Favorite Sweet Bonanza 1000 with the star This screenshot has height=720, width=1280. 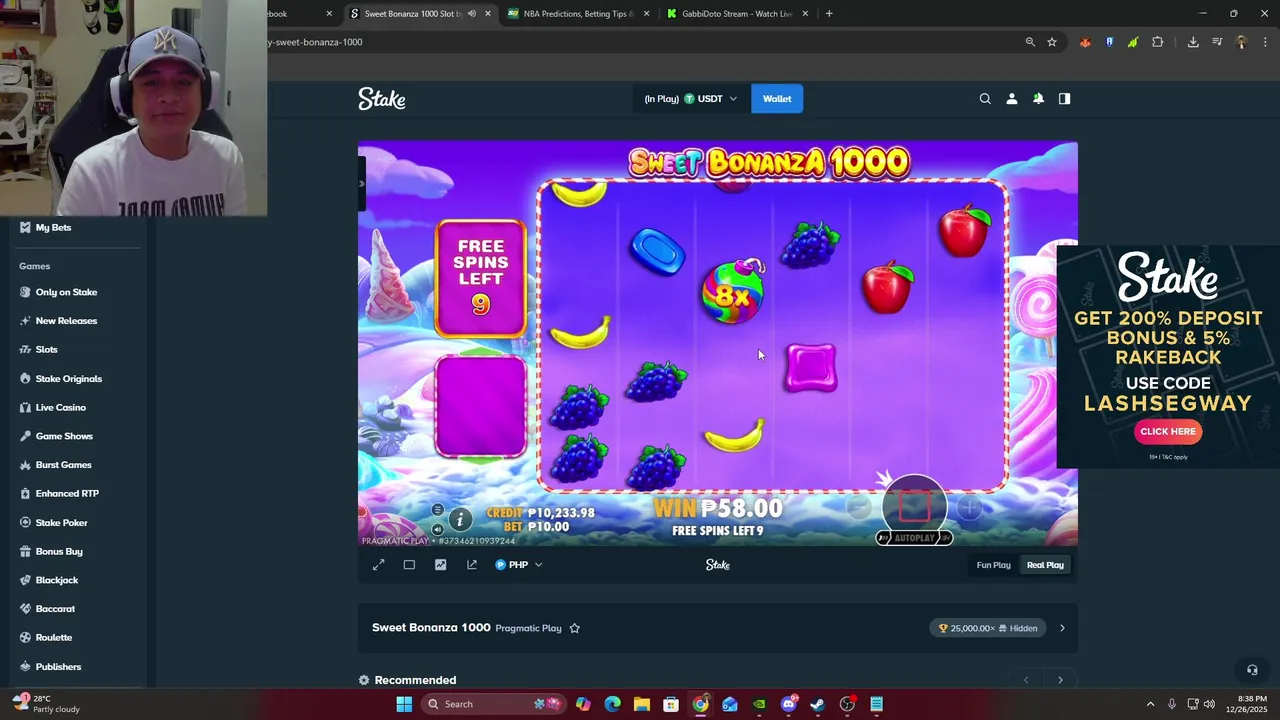pos(574,628)
